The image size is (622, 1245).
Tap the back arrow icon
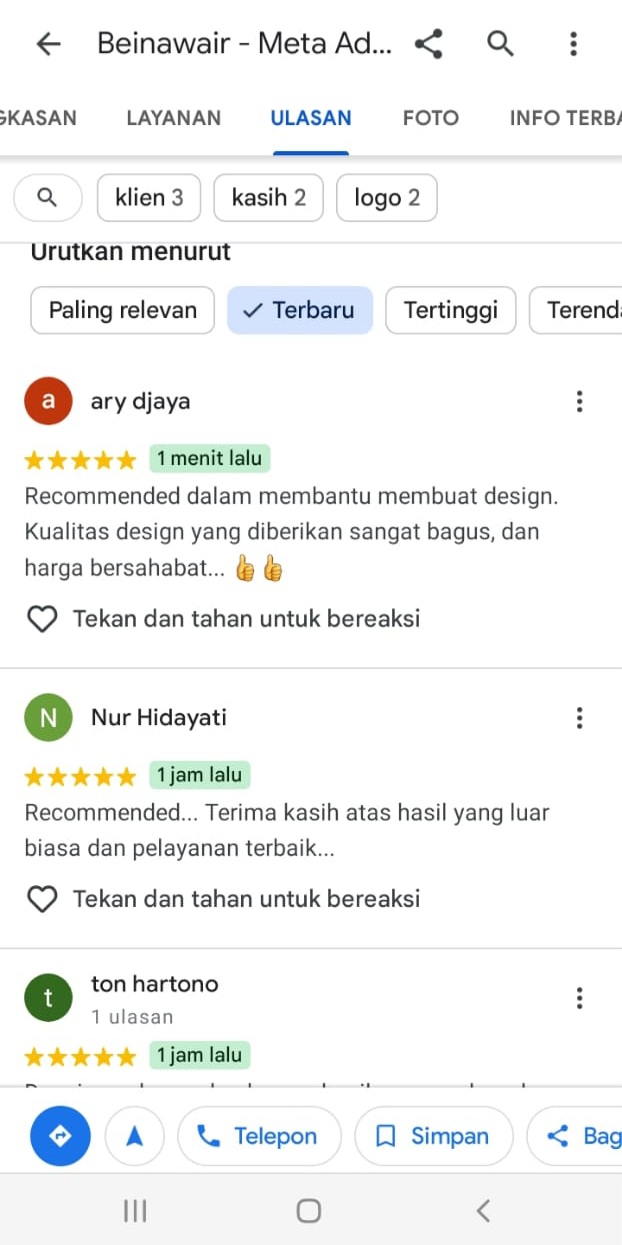click(48, 44)
